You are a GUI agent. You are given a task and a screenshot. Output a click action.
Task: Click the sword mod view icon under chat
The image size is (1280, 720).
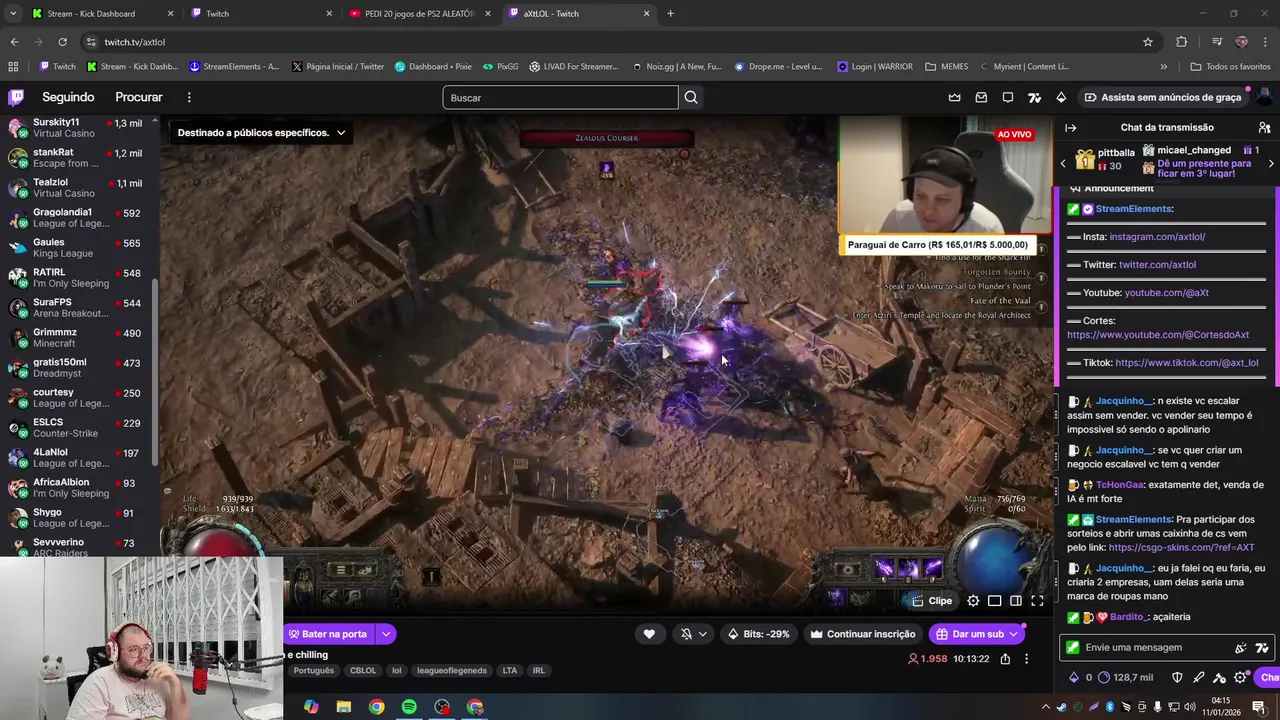click(x=1198, y=677)
